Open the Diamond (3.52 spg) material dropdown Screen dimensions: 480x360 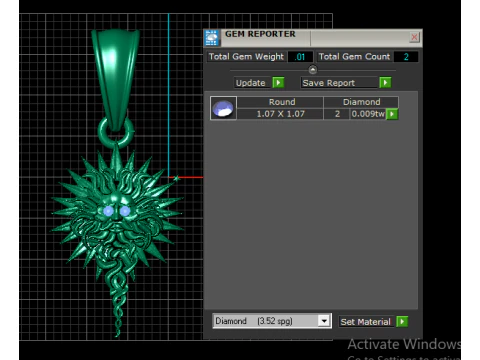(x=272, y=321)
